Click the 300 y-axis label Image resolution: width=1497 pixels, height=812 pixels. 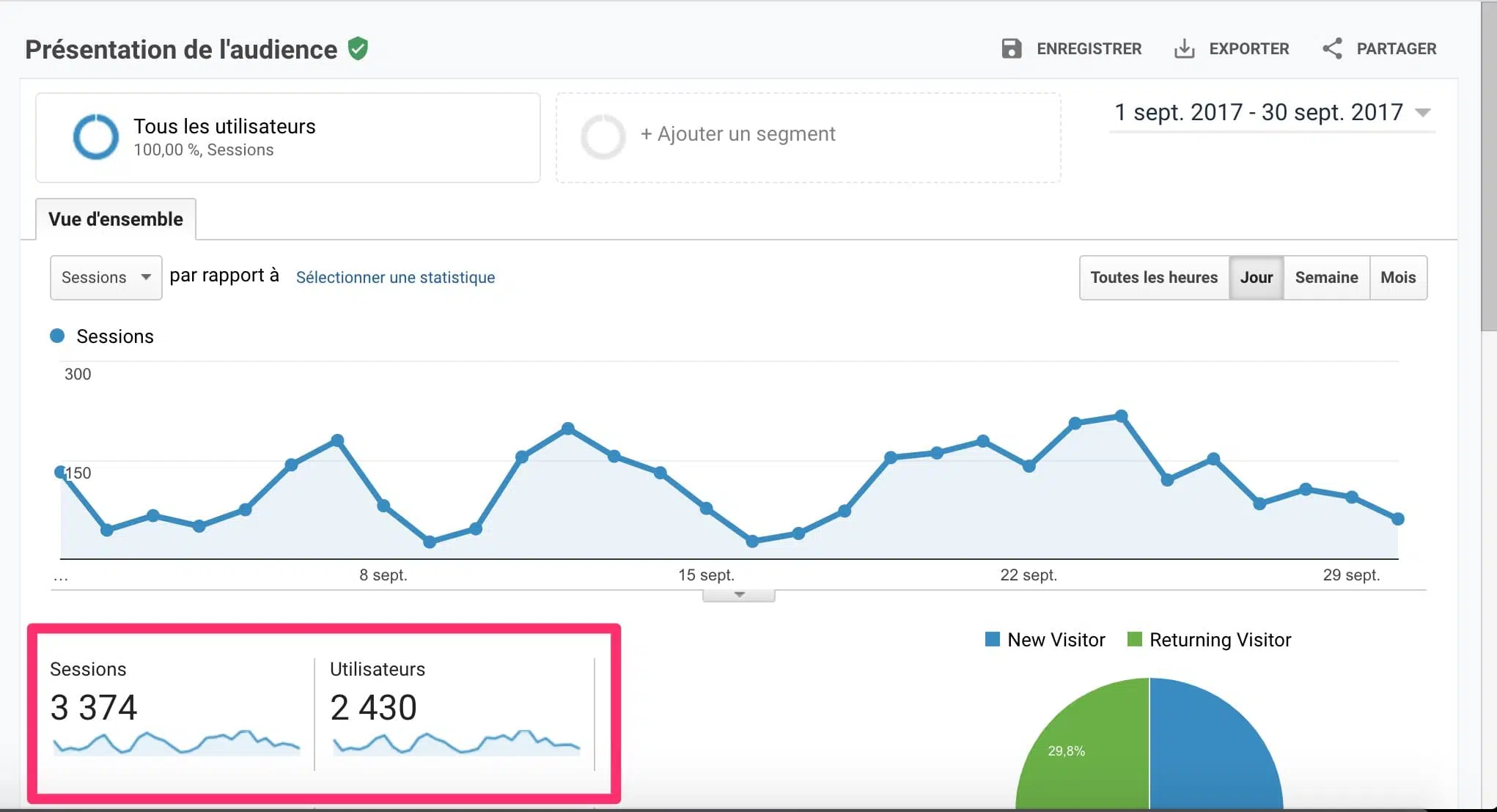[78, 374]
